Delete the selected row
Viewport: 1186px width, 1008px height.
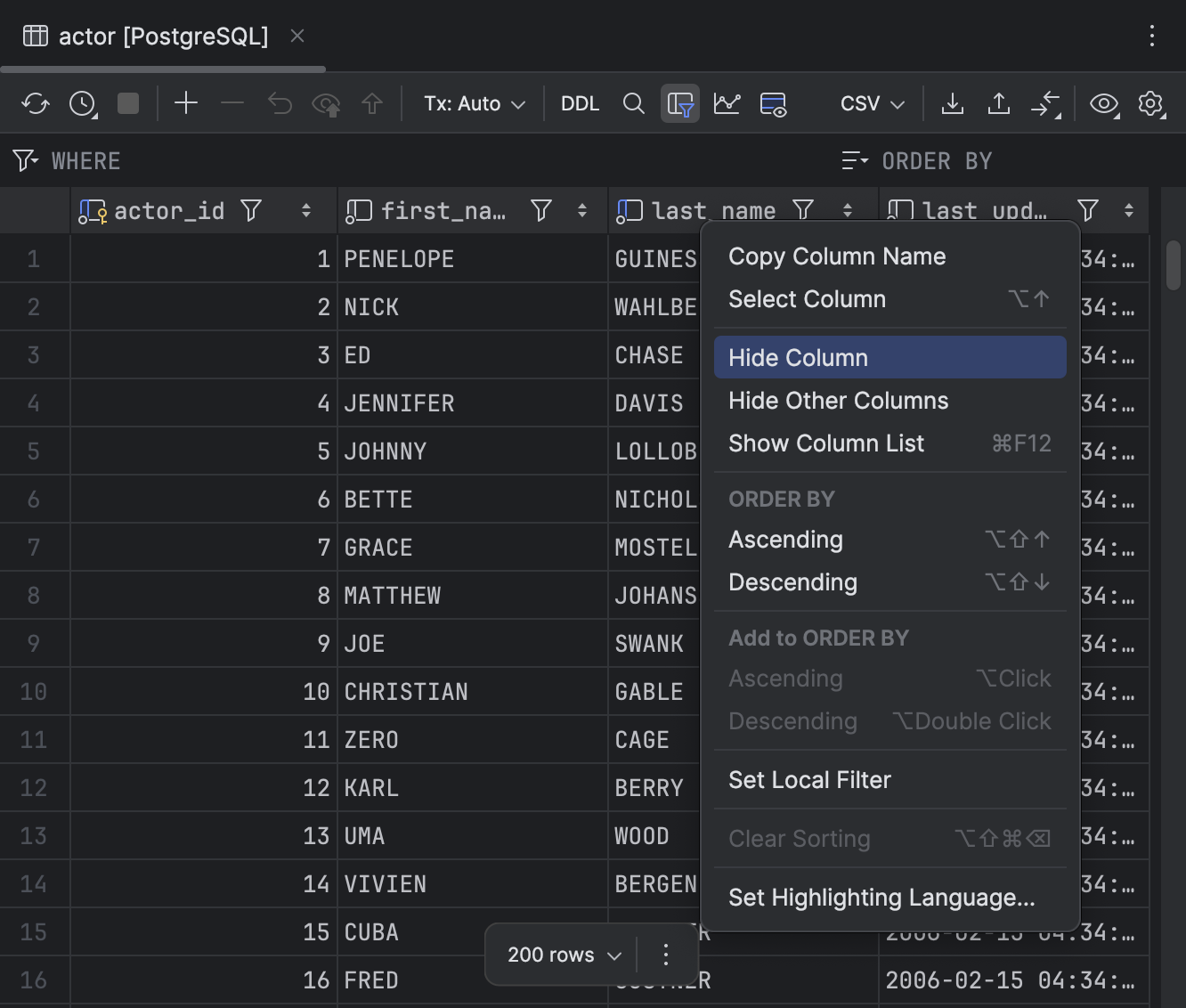tap(232, 102)
